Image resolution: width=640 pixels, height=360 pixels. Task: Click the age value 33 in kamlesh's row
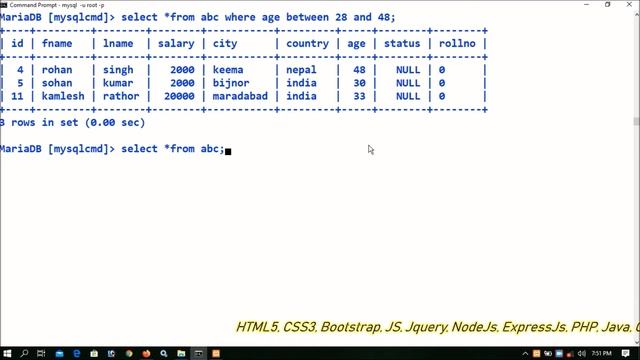coord(359,96)
